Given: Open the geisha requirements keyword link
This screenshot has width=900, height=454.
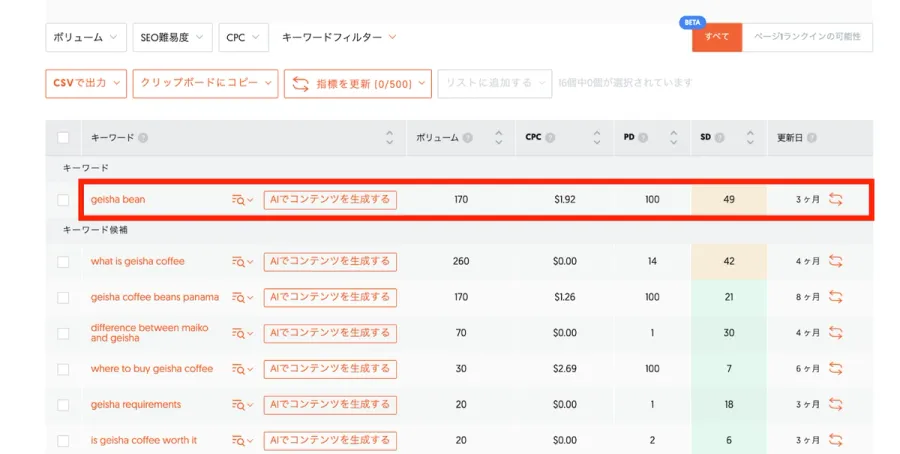Looking at the screenshot, I should pyautogui.click(x=136, y=405).
